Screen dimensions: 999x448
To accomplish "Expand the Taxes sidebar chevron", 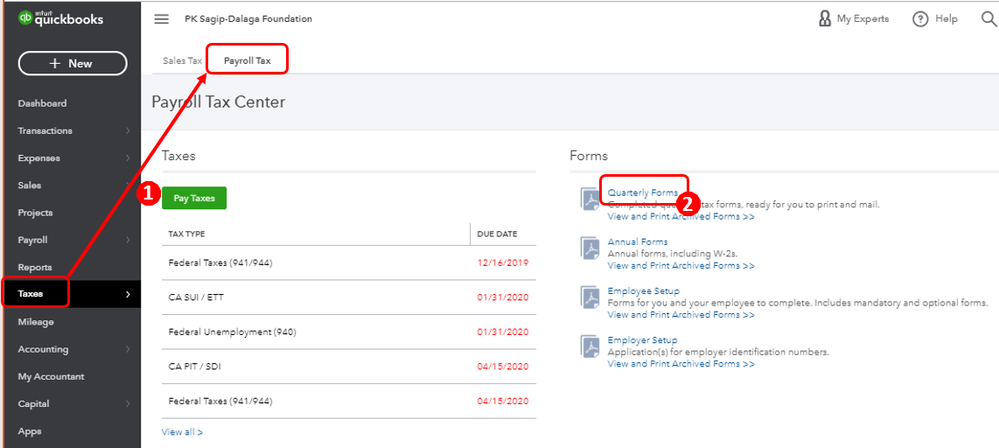I will (128, 294).
